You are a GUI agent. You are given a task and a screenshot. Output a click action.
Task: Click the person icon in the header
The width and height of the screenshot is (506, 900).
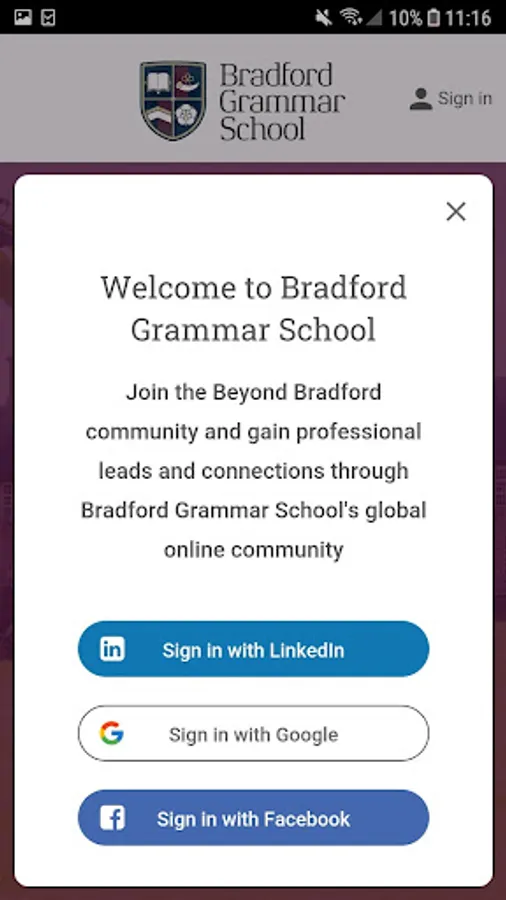click(x=421, y=99)
